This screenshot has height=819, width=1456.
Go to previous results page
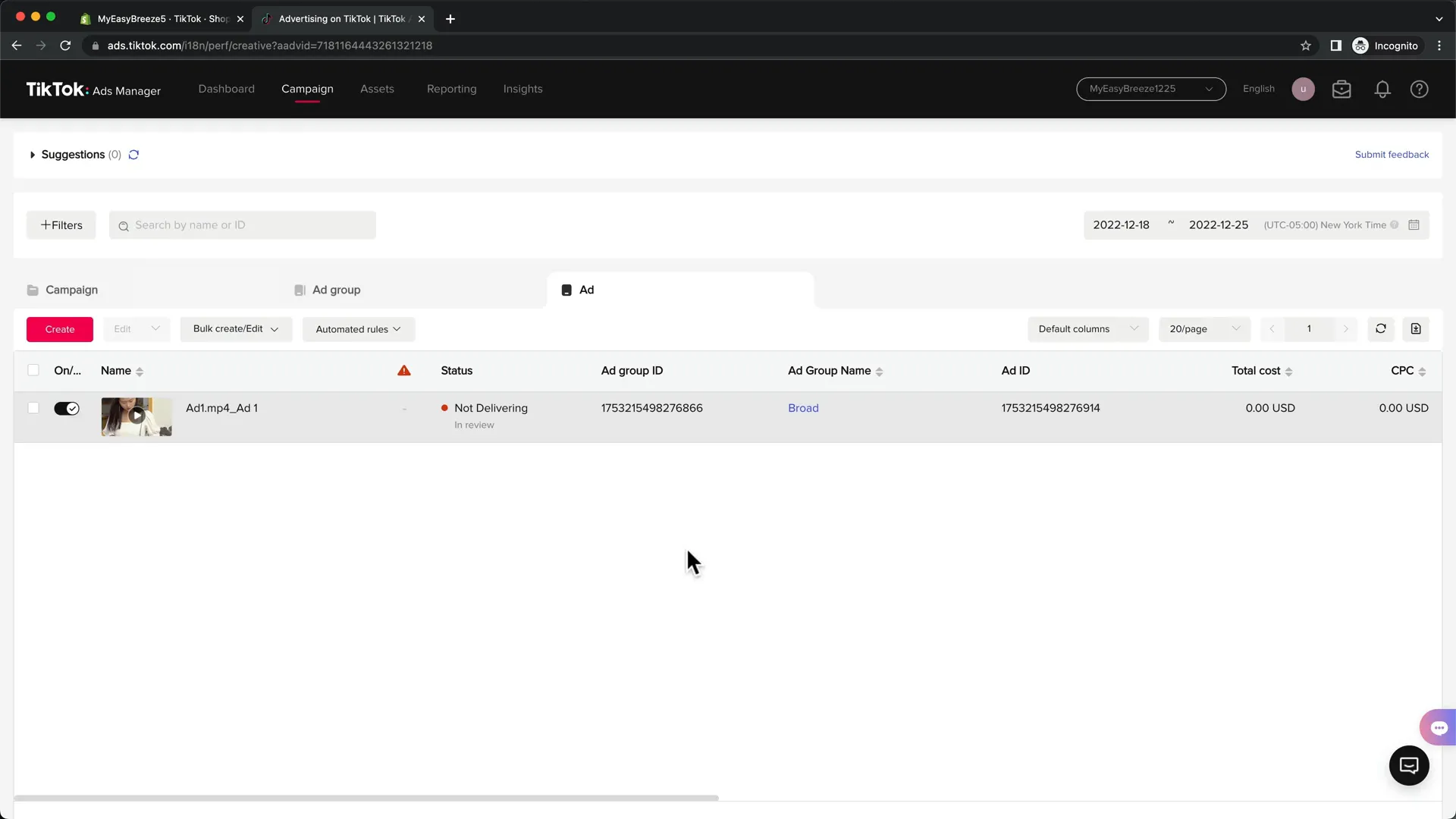tap(1272, 329)
